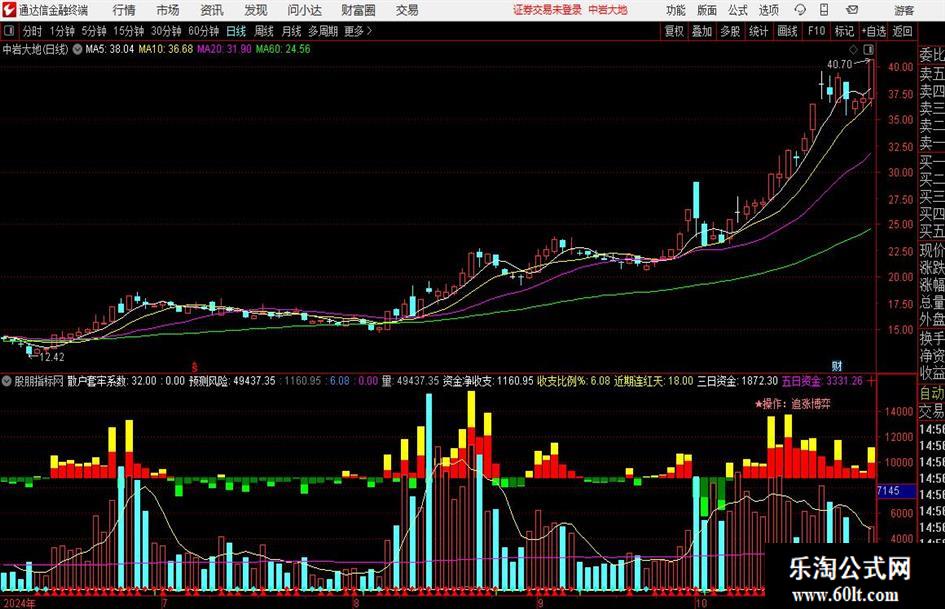Click the 画线 draw line button
945x609 pixels.
click(x=787, y=31)
